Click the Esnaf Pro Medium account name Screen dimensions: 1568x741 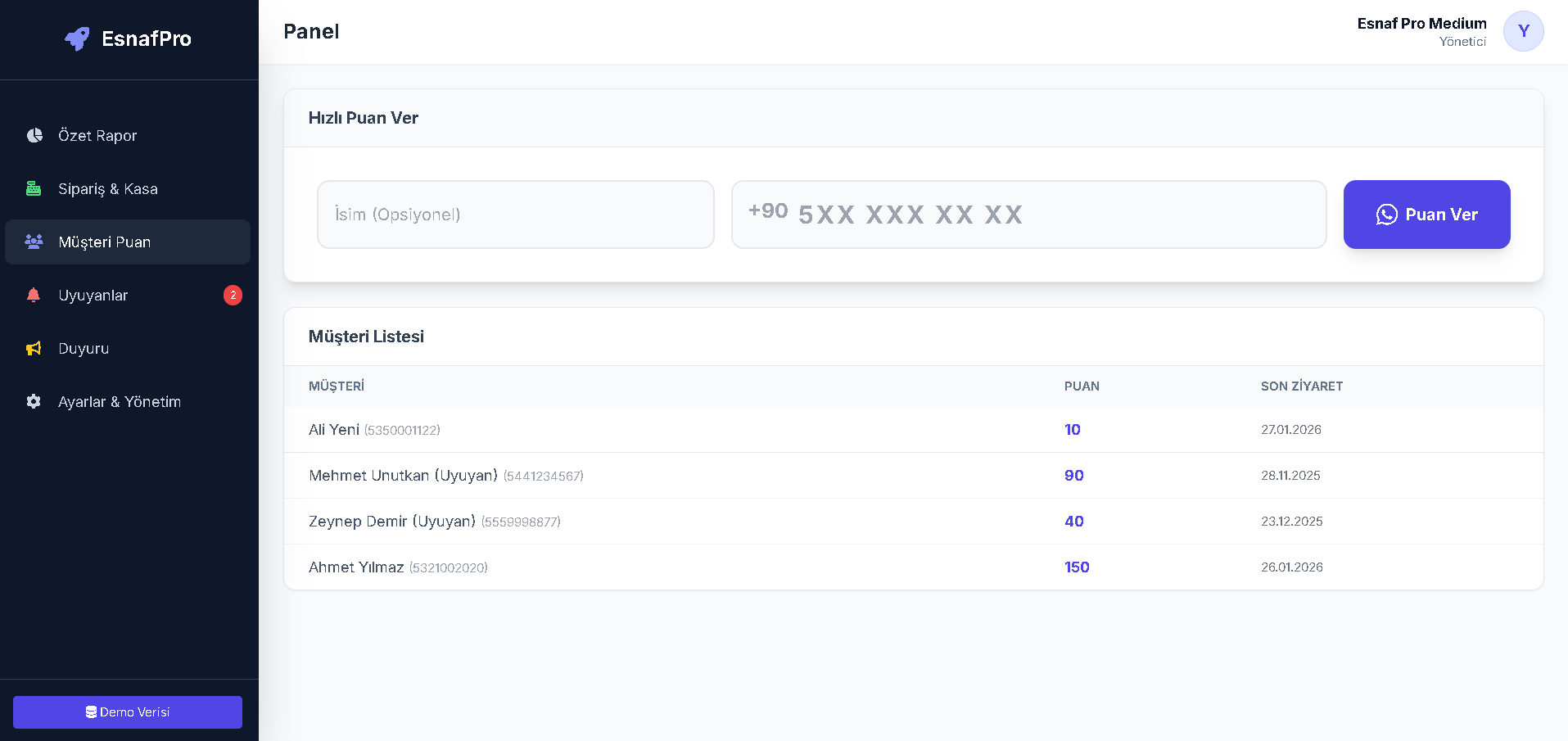1421,24
